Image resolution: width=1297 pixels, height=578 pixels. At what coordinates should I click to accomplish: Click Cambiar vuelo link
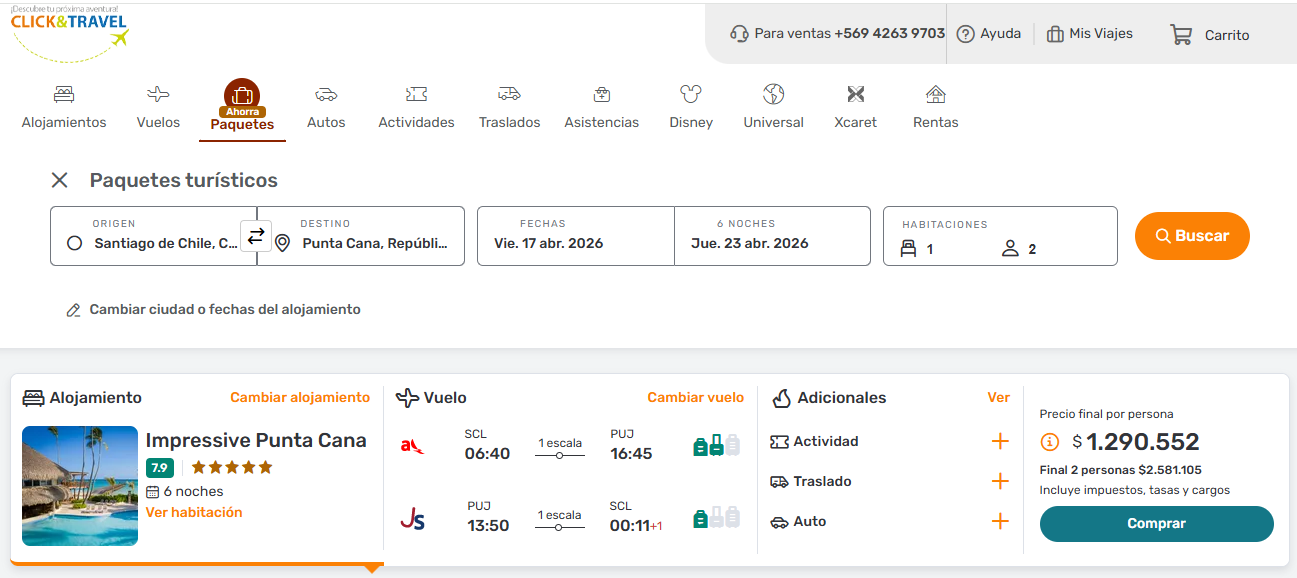[x=695, y=398]
